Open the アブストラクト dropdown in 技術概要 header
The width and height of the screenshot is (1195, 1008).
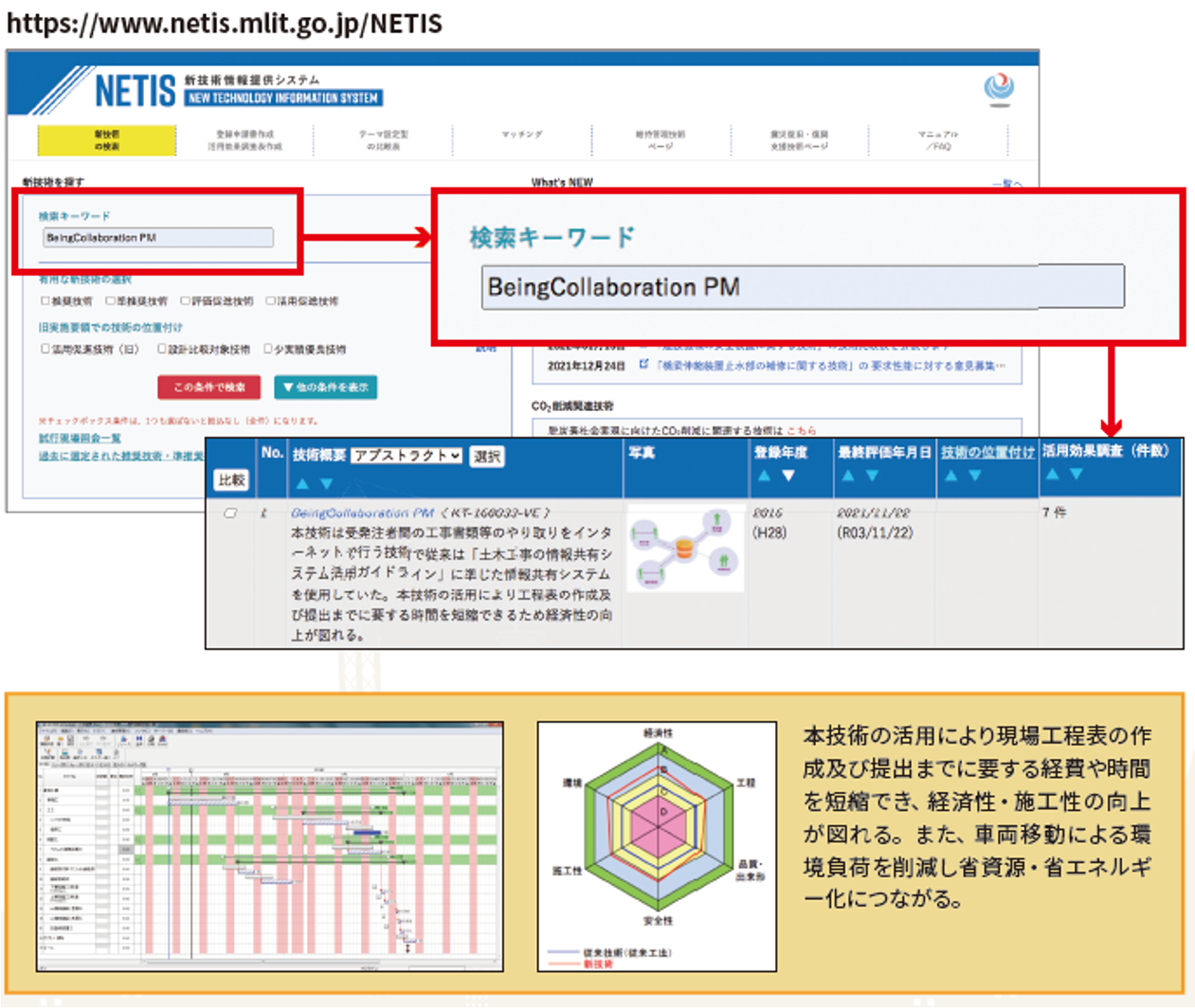point(407,456)
